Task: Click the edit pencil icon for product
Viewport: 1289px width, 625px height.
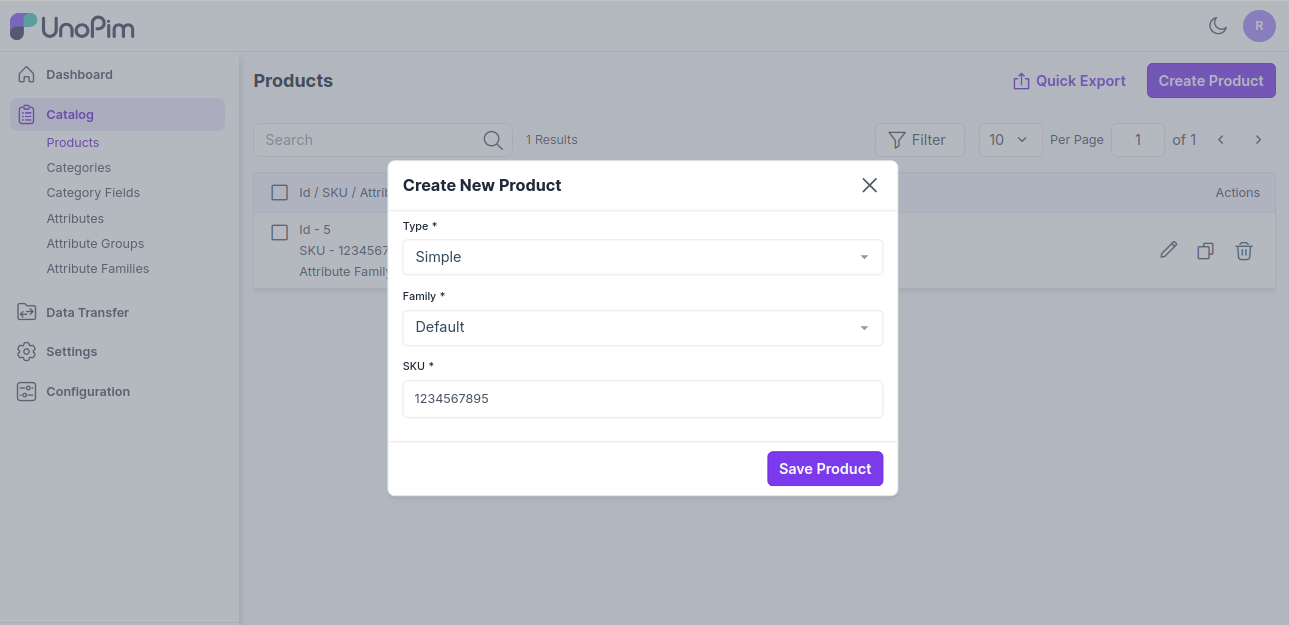Action: (x=1168, y=251)
